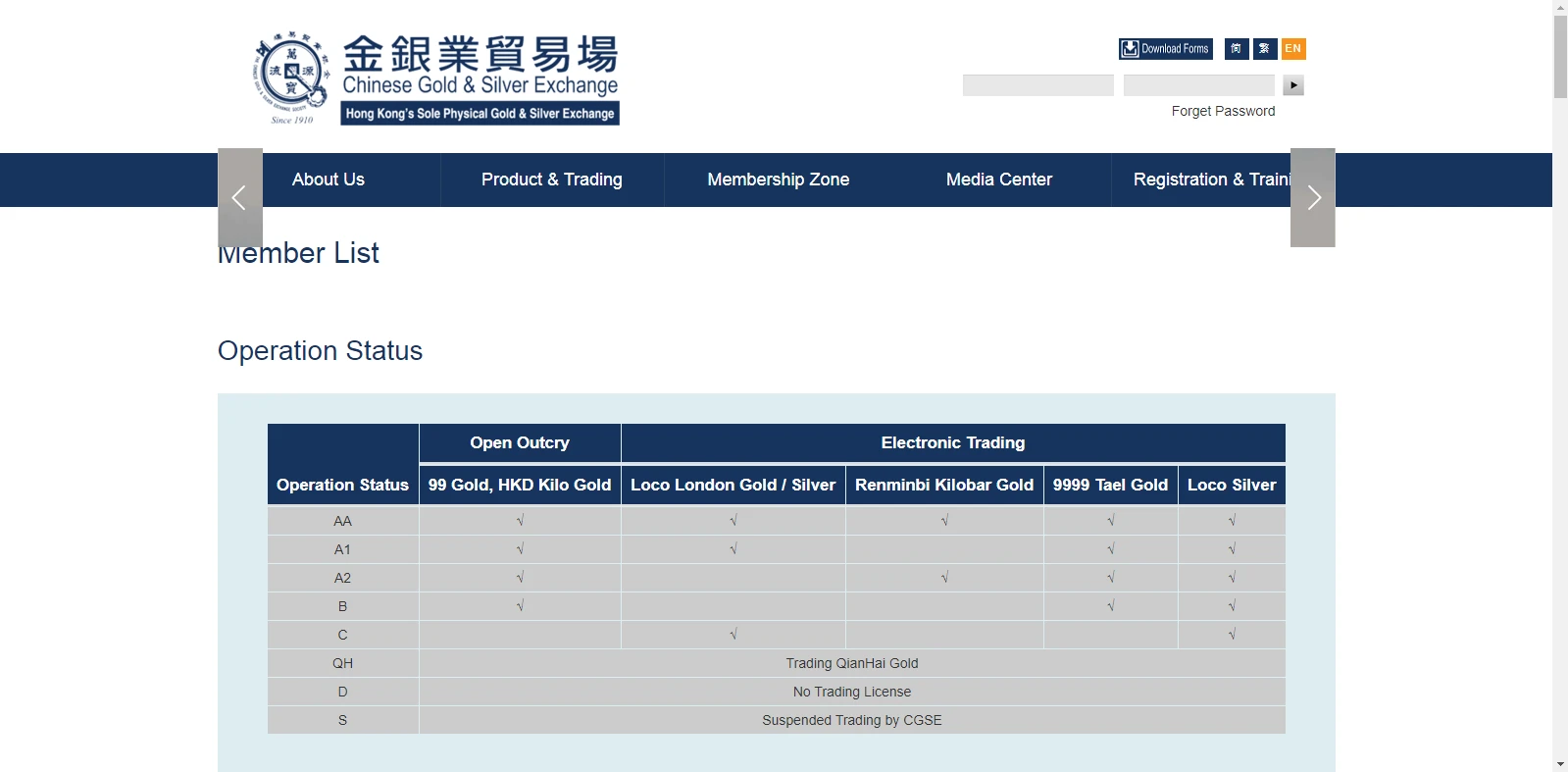Focus the username login field
This screenshot has width=1568, height=772.
coord(1038,85)
